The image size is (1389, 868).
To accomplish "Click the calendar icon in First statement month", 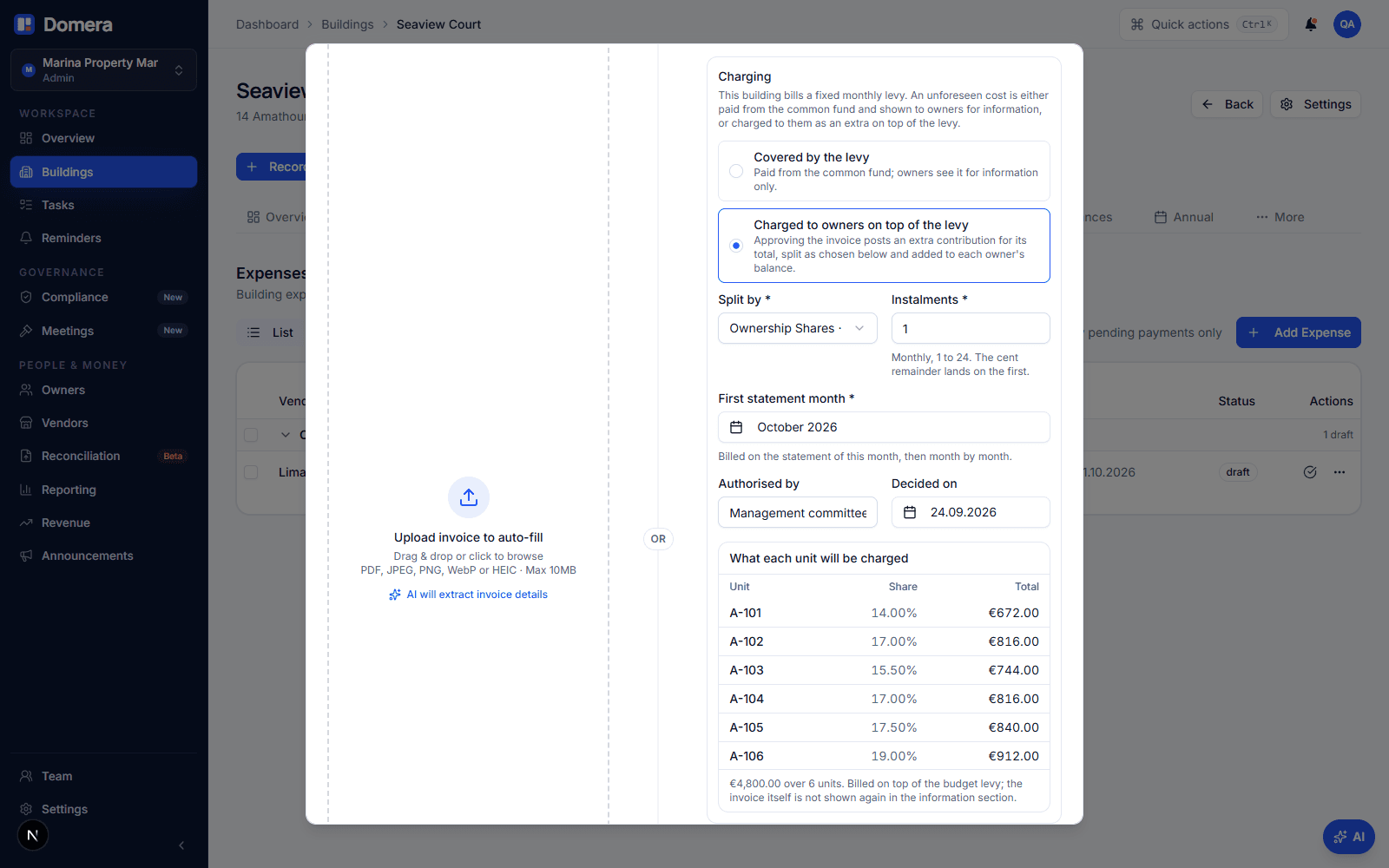I will click(736, 427).
